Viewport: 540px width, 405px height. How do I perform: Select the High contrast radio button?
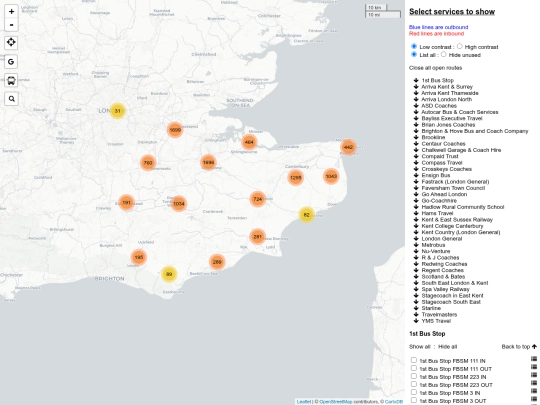pos(459,46)
